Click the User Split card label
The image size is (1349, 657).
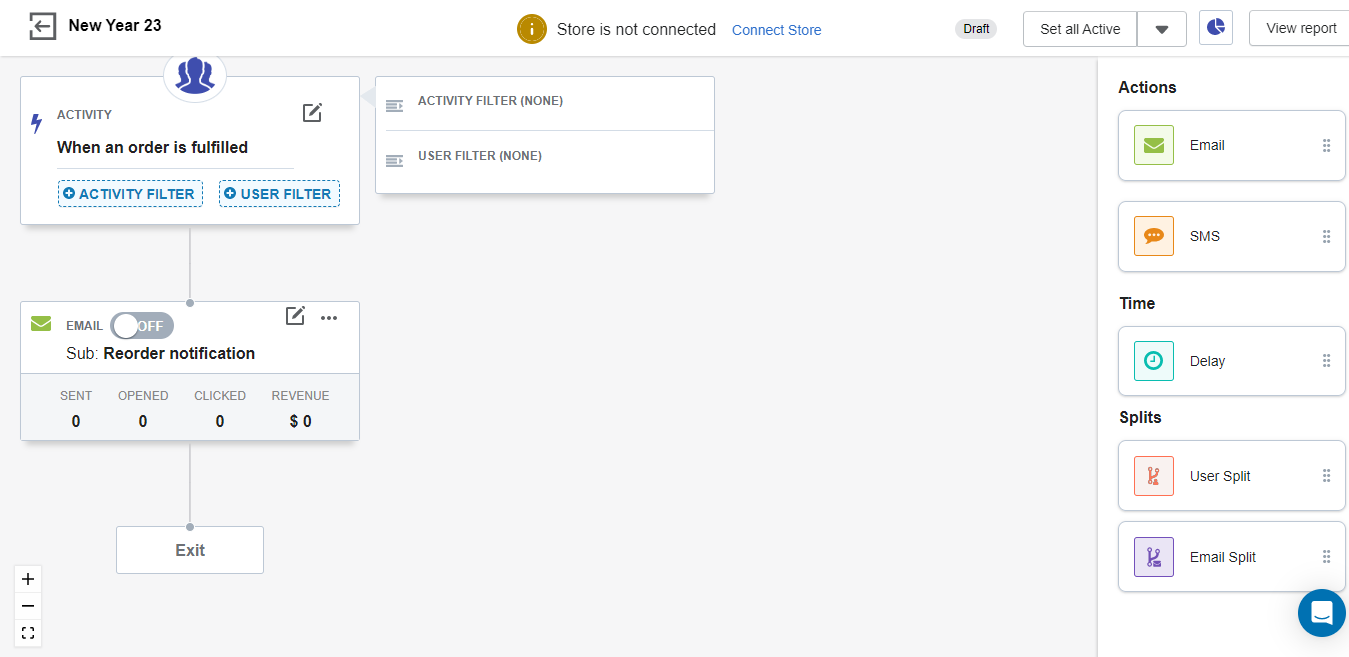1220,476
